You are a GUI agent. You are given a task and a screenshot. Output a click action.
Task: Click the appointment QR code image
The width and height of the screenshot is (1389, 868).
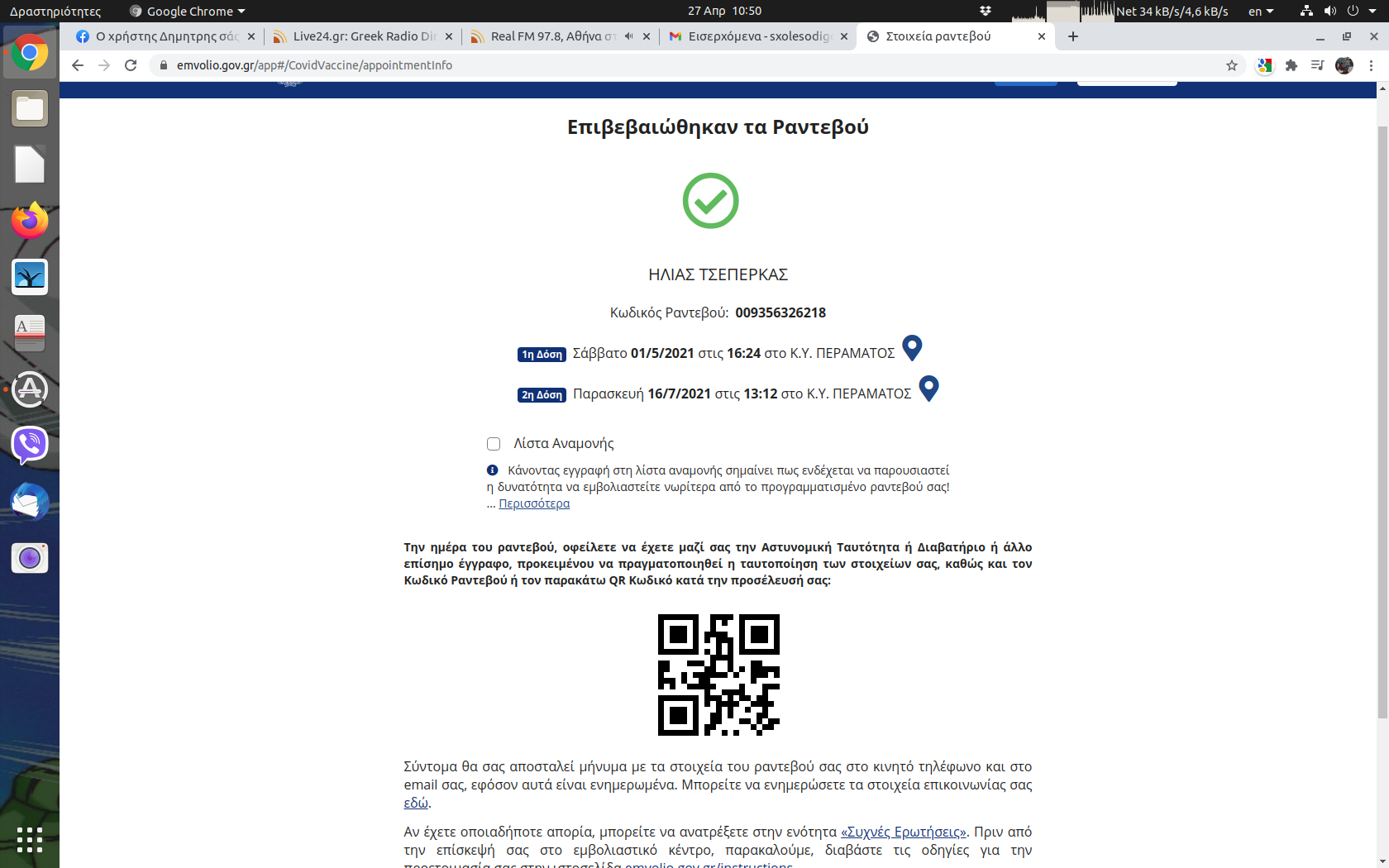point(718,675)
